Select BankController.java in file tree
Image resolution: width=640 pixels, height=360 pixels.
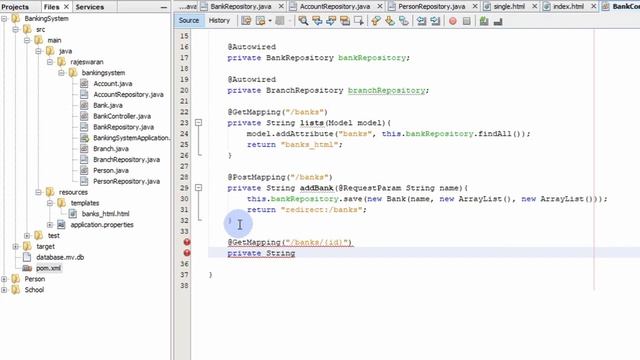point(122,116)
